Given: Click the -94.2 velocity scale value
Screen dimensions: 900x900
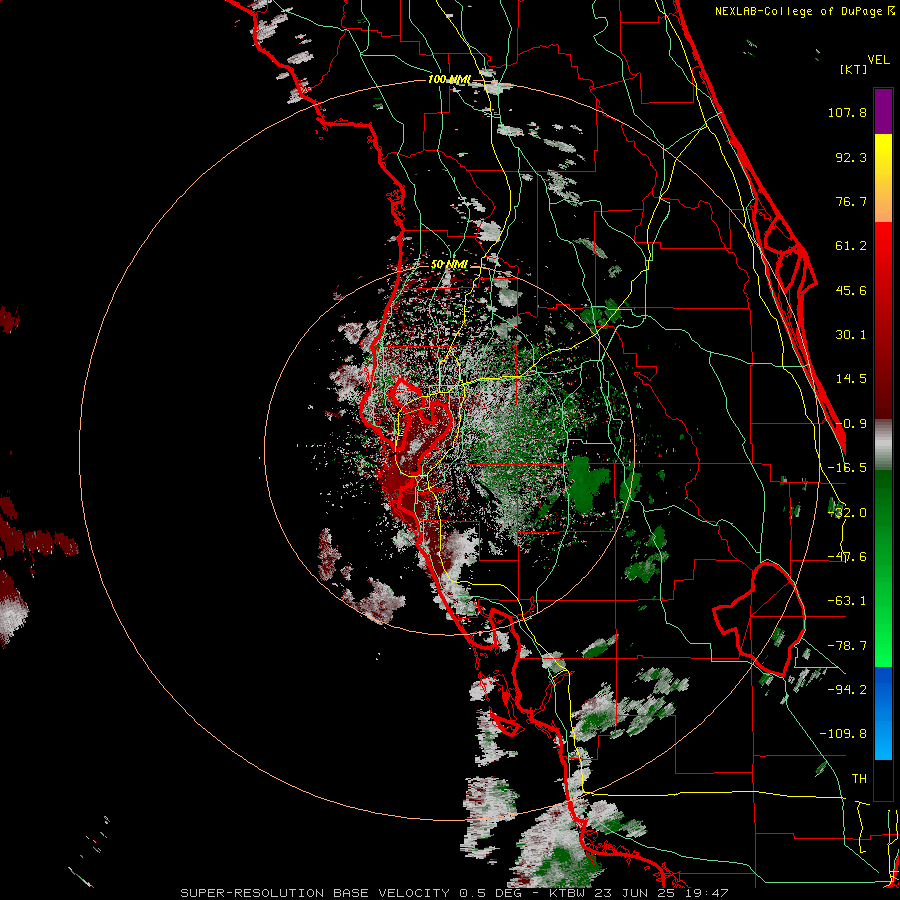Looking at the screenshot, I should point(847,689).
